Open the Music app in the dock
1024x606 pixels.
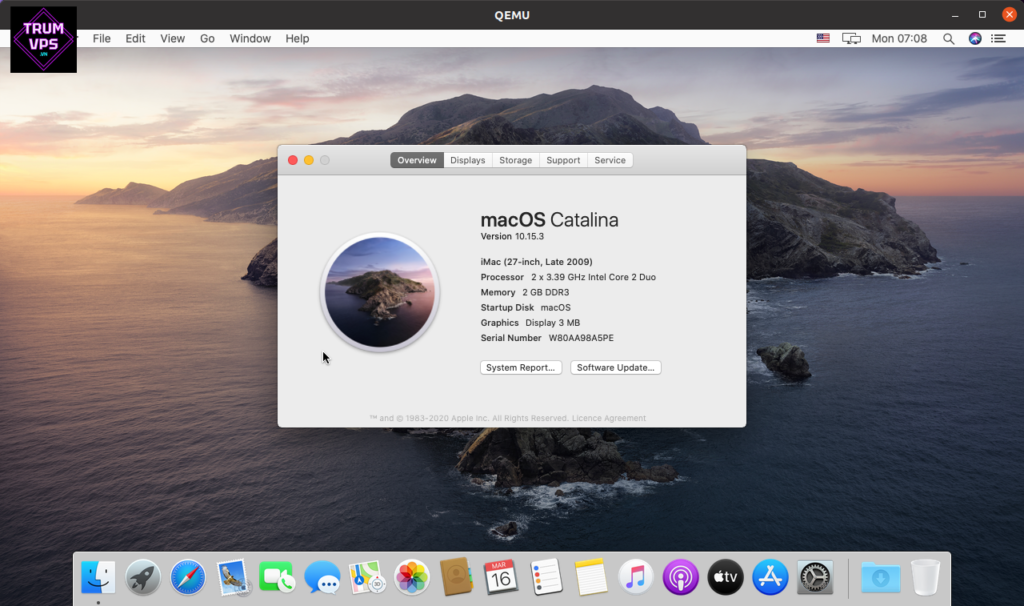(x=635, y=577)
